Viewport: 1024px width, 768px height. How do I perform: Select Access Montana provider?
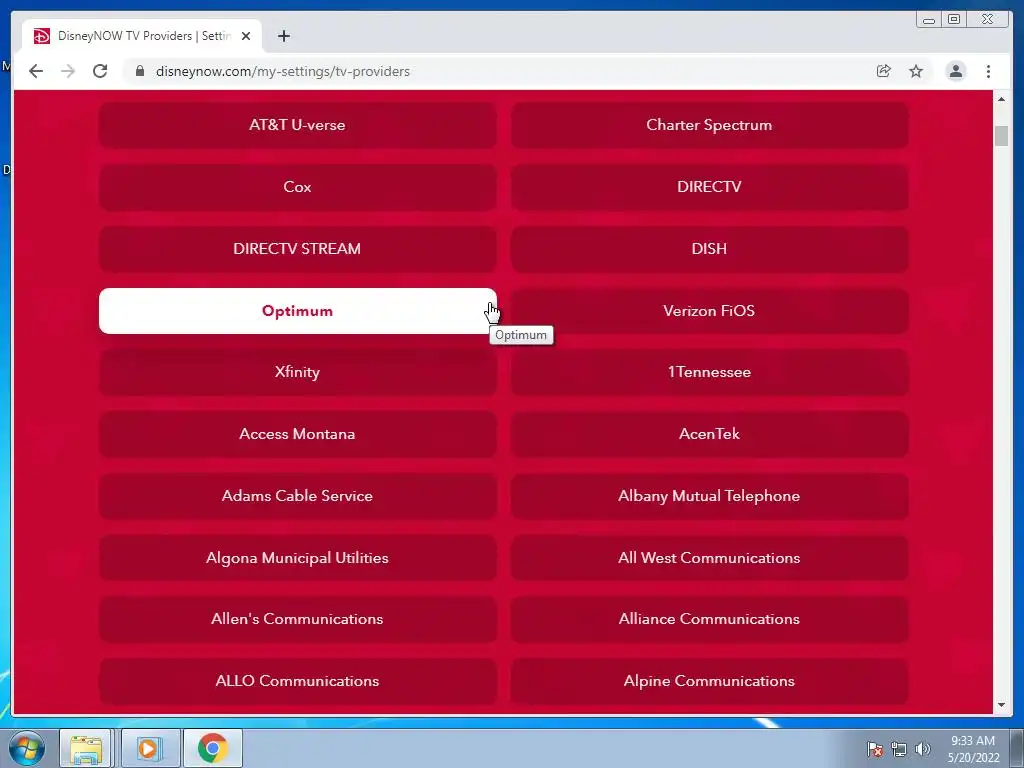click(x=297, y=434)
